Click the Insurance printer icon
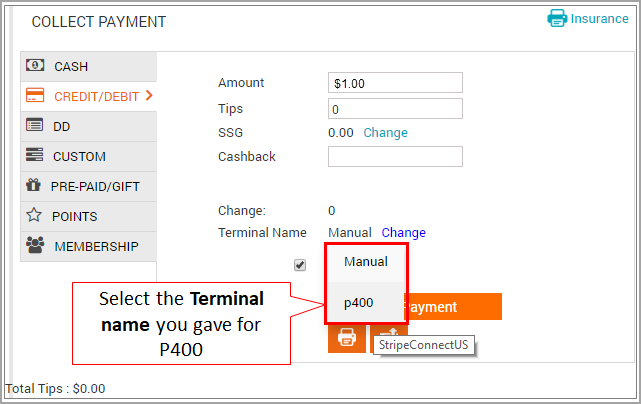Screen dimensions: 641x404 [557, 18]
